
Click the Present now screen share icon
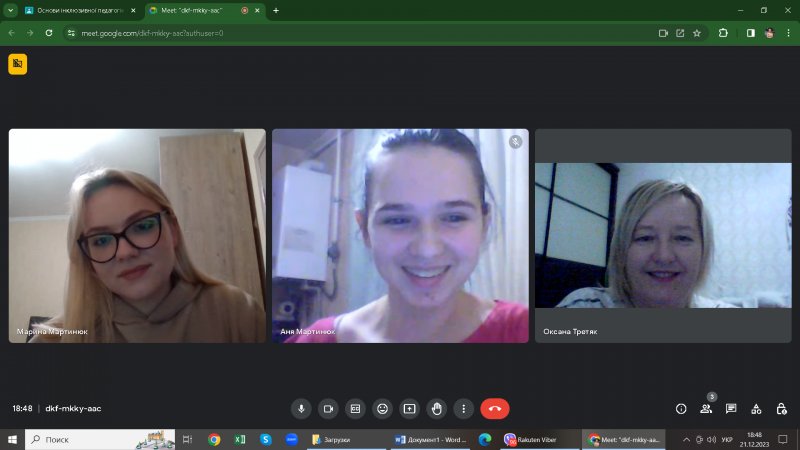pyautogui.click(x=409, y=408)
